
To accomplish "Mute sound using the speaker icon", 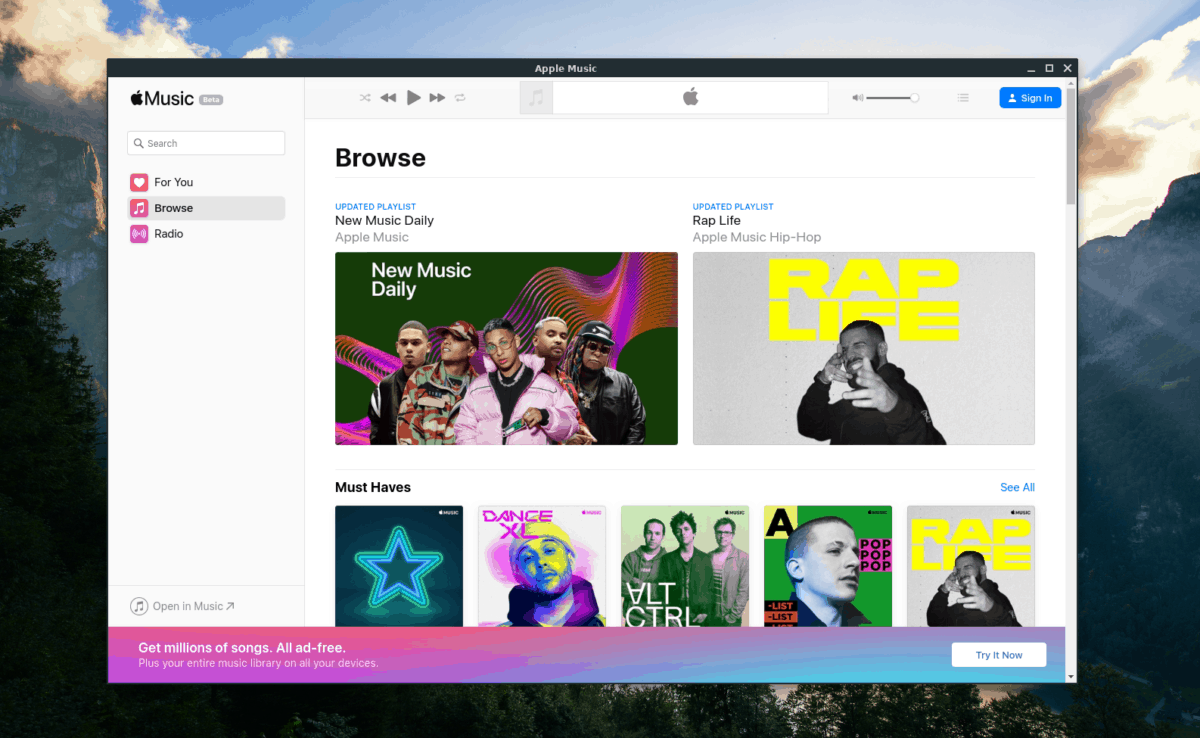I will [857, 98].
